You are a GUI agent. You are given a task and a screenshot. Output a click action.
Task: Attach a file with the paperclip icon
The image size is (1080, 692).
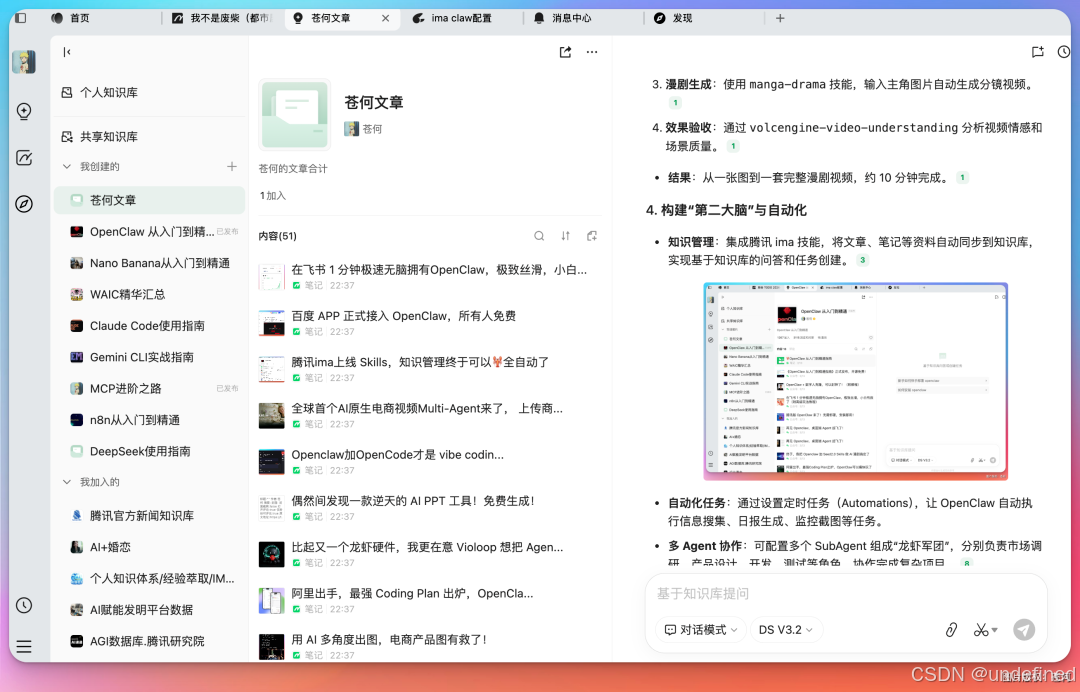coord(951,630)
